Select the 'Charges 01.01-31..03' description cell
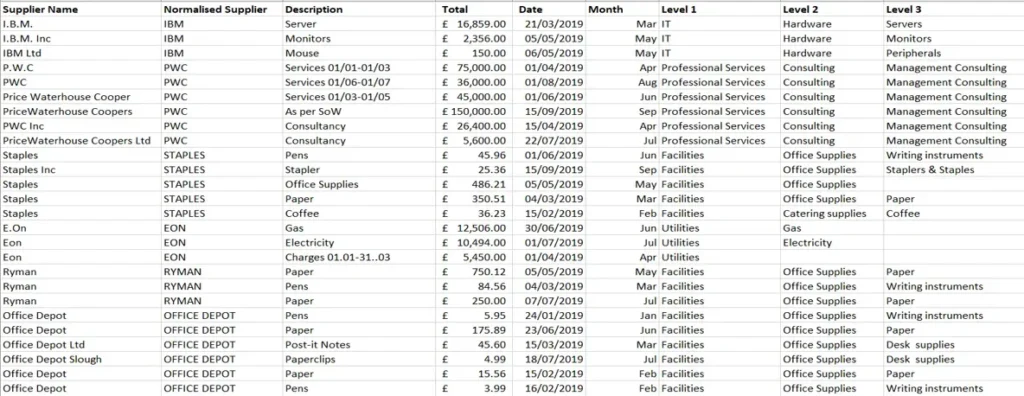Viewport: 1024px width, 396px height. 360,257
